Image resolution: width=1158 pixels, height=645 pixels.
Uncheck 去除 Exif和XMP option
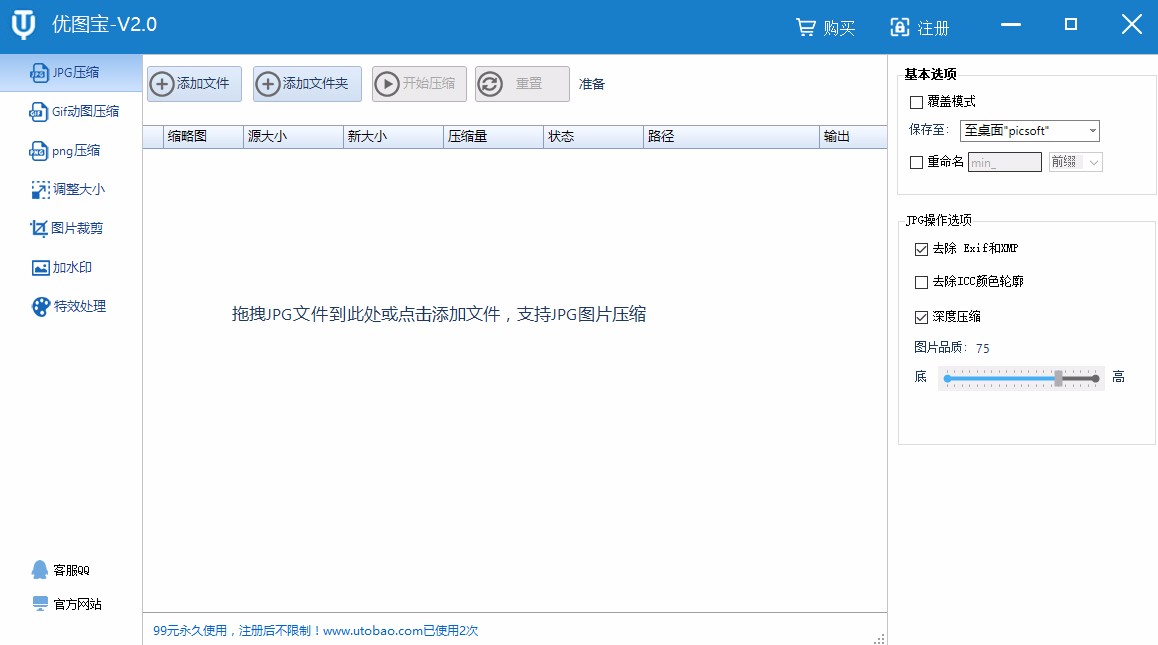click(x=921, y=248)
